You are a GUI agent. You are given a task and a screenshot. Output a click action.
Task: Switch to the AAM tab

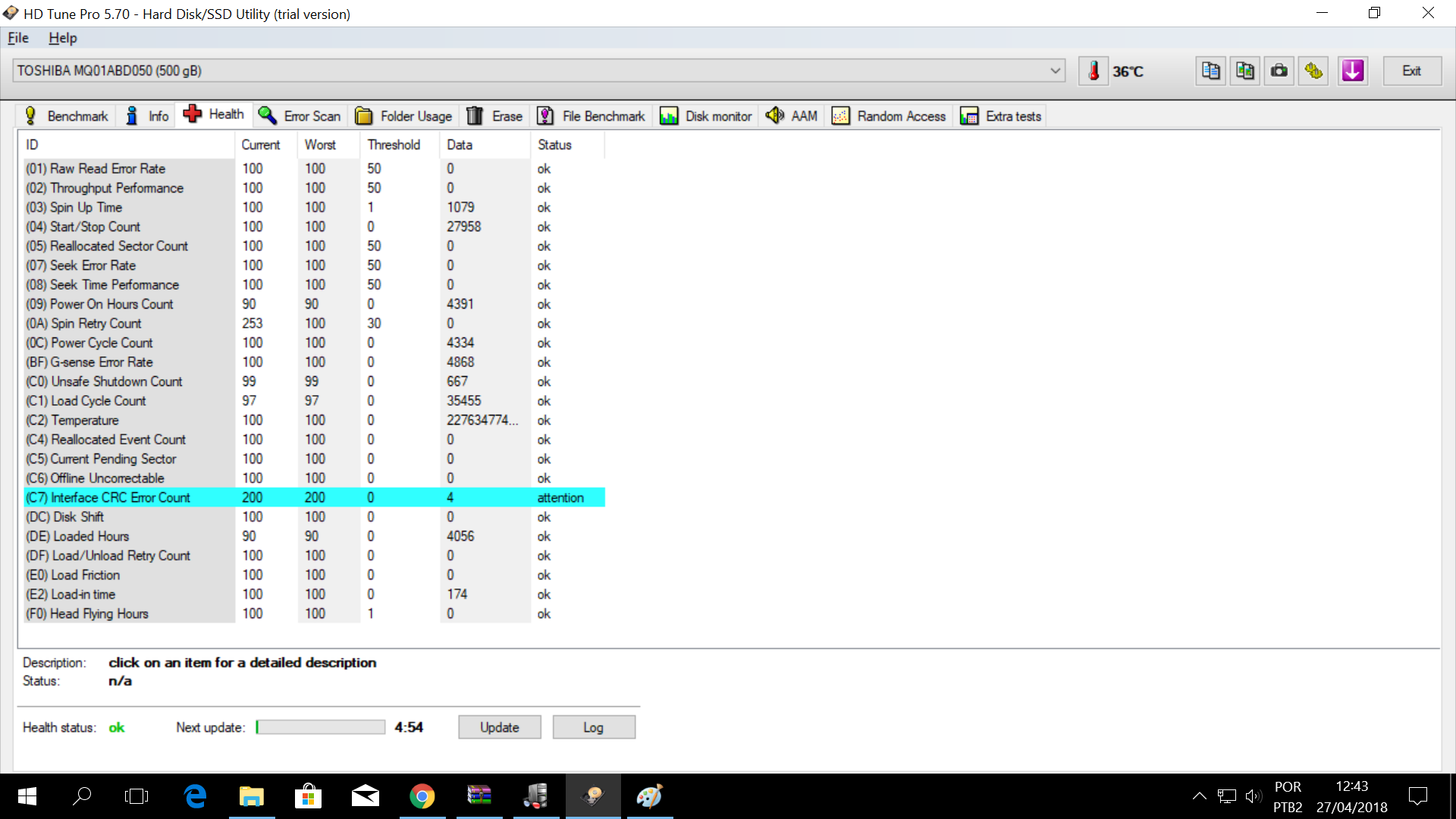[792, 116]
